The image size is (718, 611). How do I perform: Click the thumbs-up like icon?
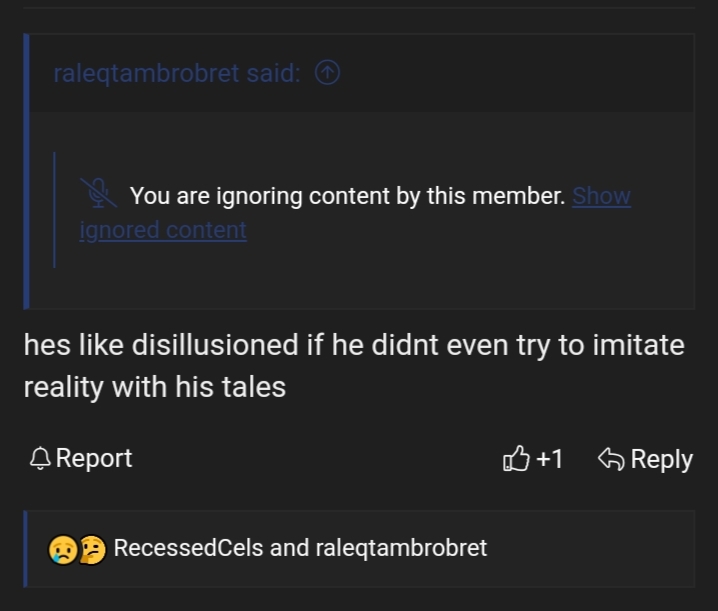[x=515, y=459]
